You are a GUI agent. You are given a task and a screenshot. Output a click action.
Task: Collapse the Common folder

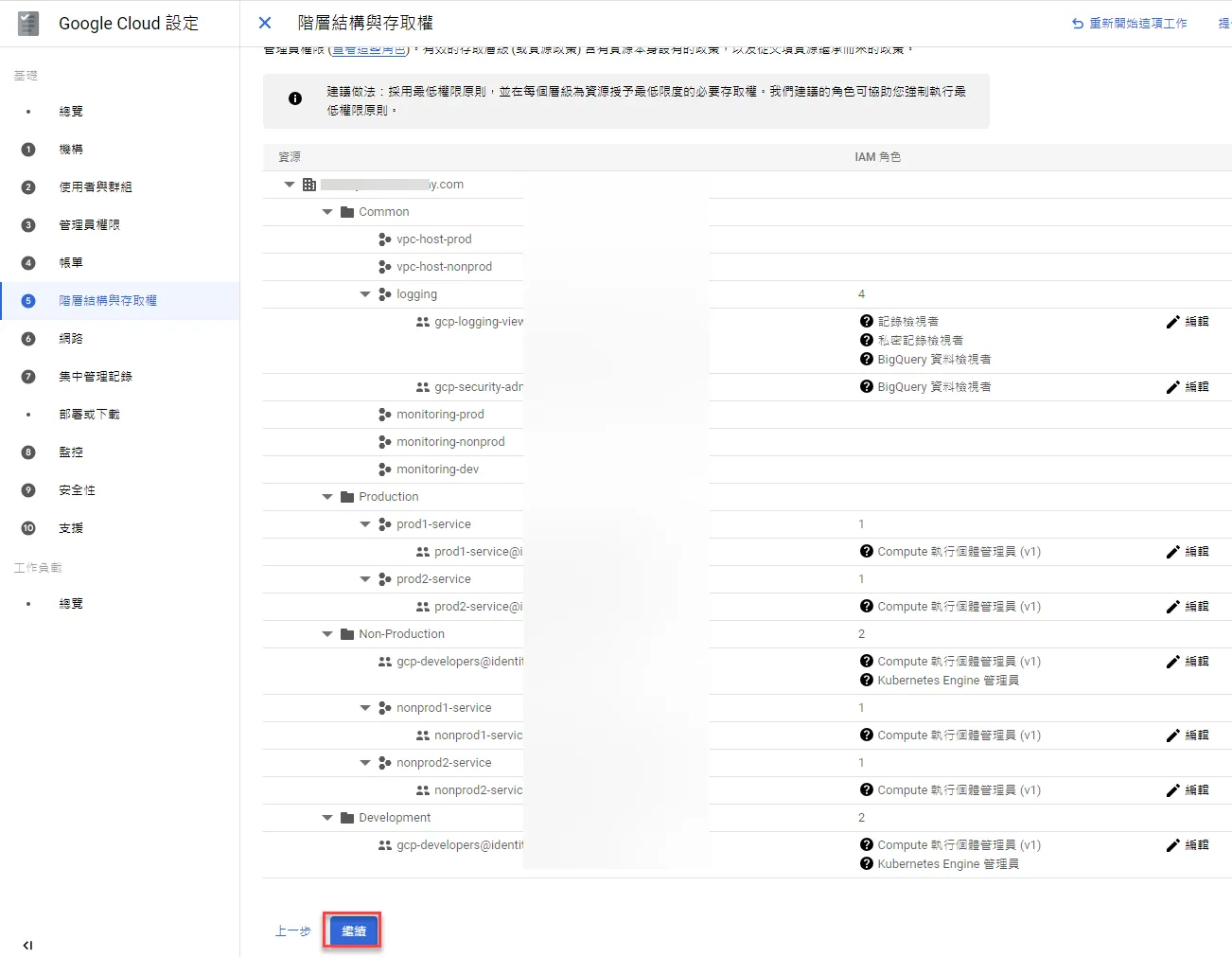pos(327,212)
